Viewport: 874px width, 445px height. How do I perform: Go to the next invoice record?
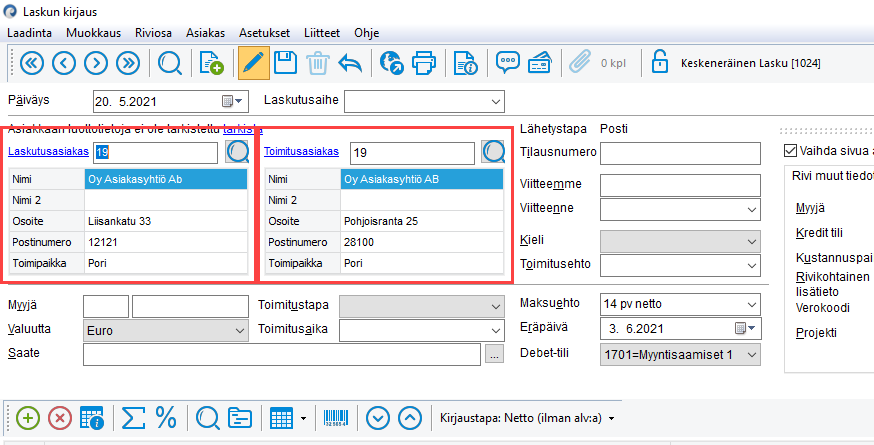(x=96, y=64)
